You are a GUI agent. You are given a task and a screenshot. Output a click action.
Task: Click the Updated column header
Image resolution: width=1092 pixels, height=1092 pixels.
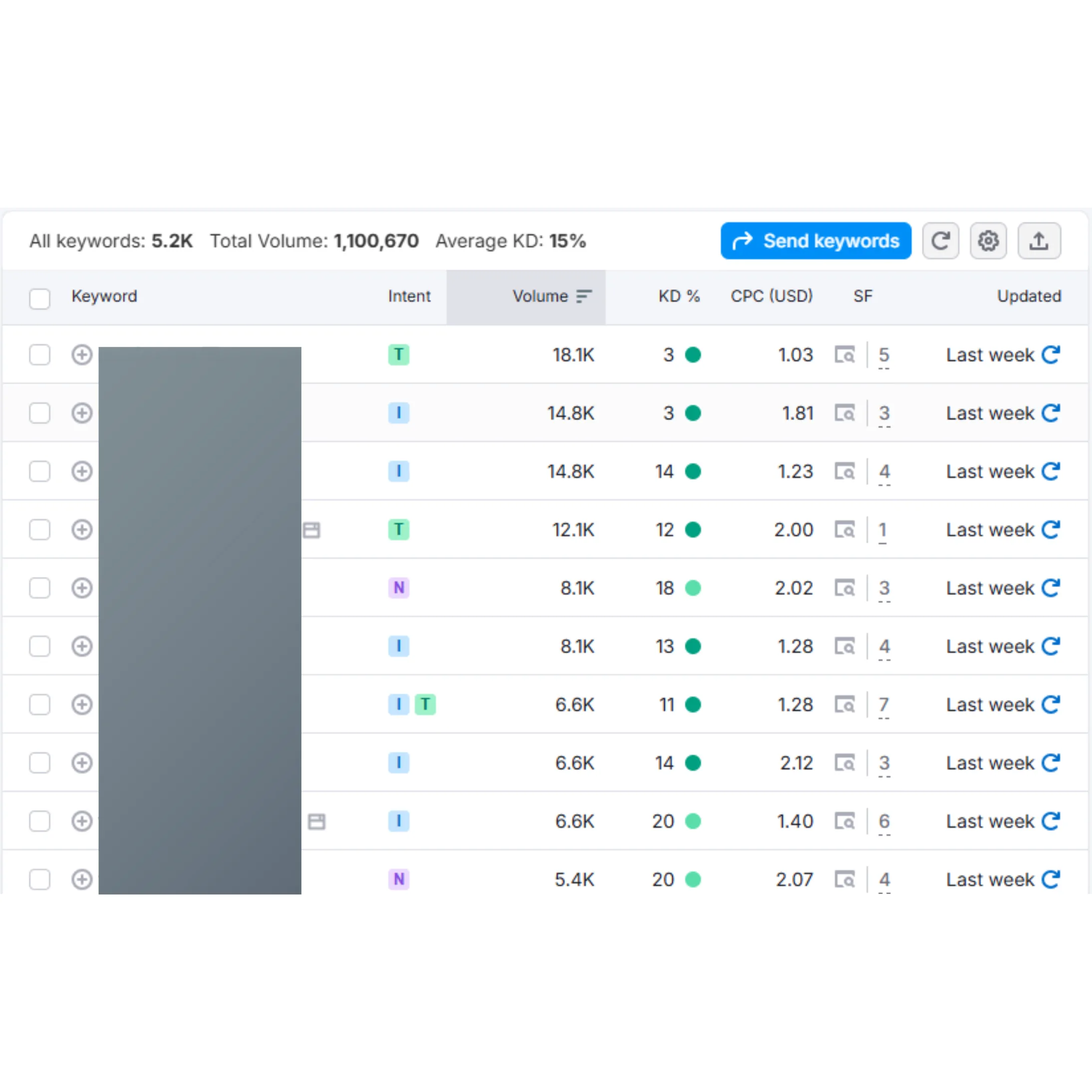pos(1028,296)
